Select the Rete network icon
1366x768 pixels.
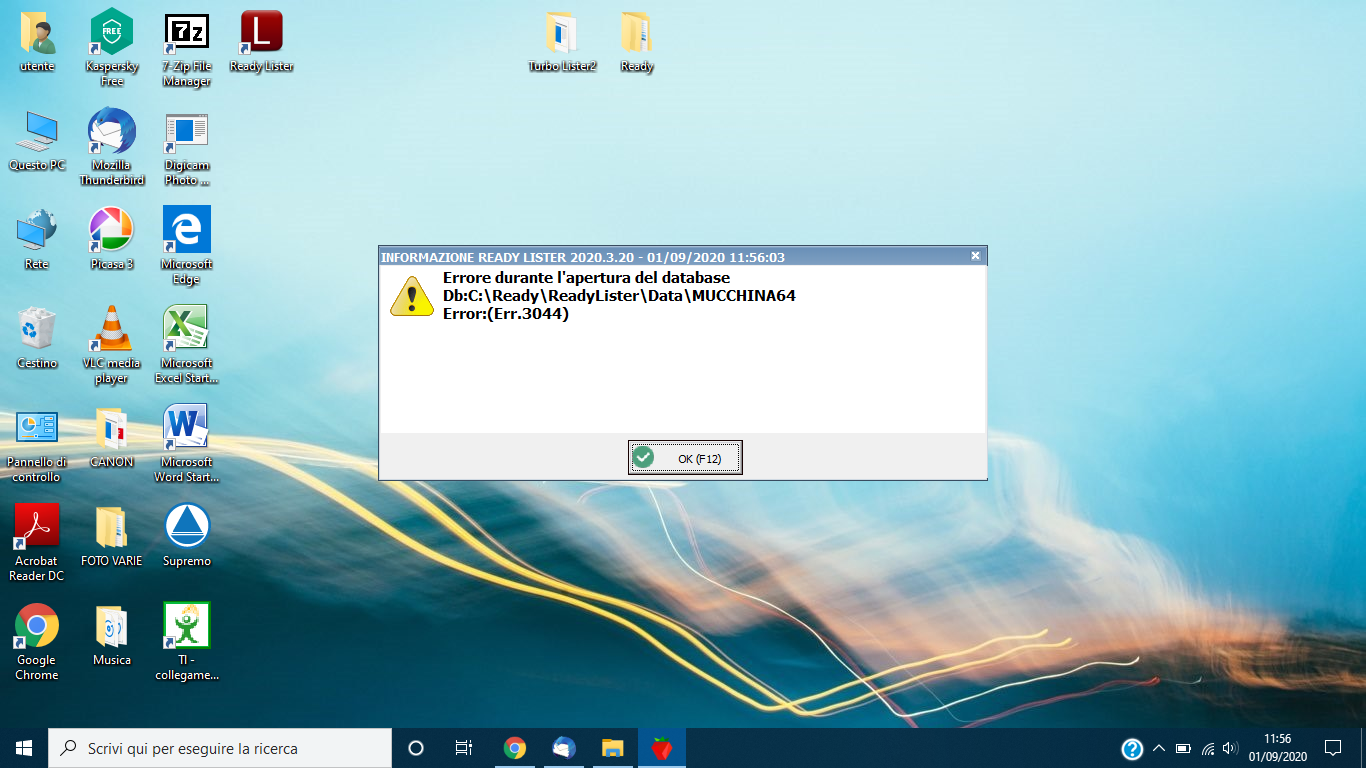(x=37, y=240)
